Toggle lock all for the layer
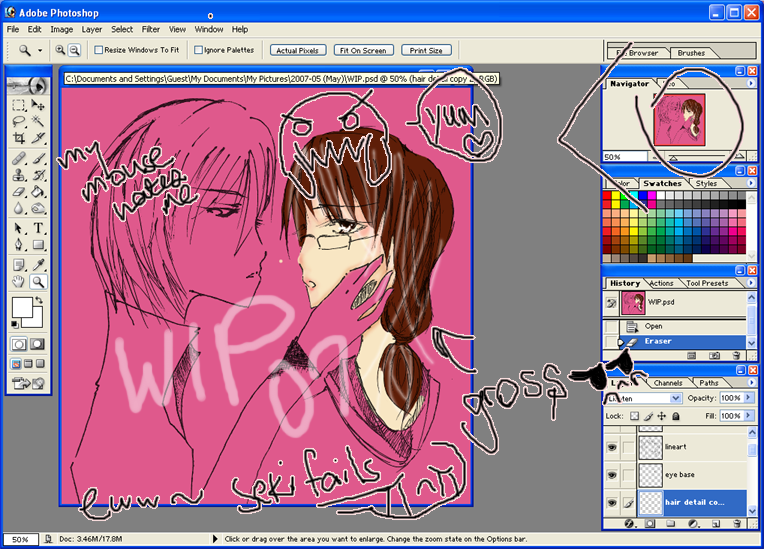 tap(675, 416)
